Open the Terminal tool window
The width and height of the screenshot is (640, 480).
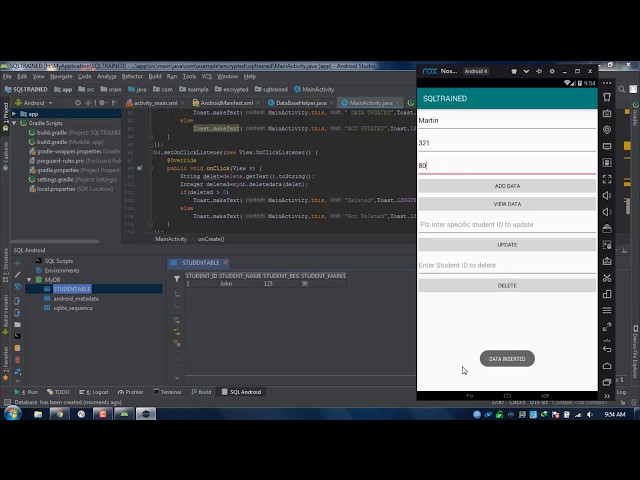167,392
